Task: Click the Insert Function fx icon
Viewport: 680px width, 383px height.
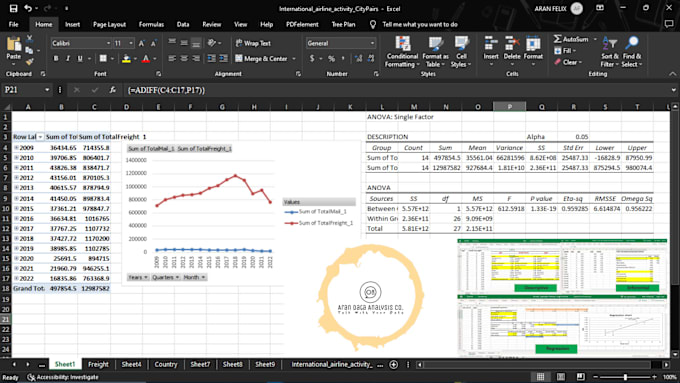Action: click(112, 90)
